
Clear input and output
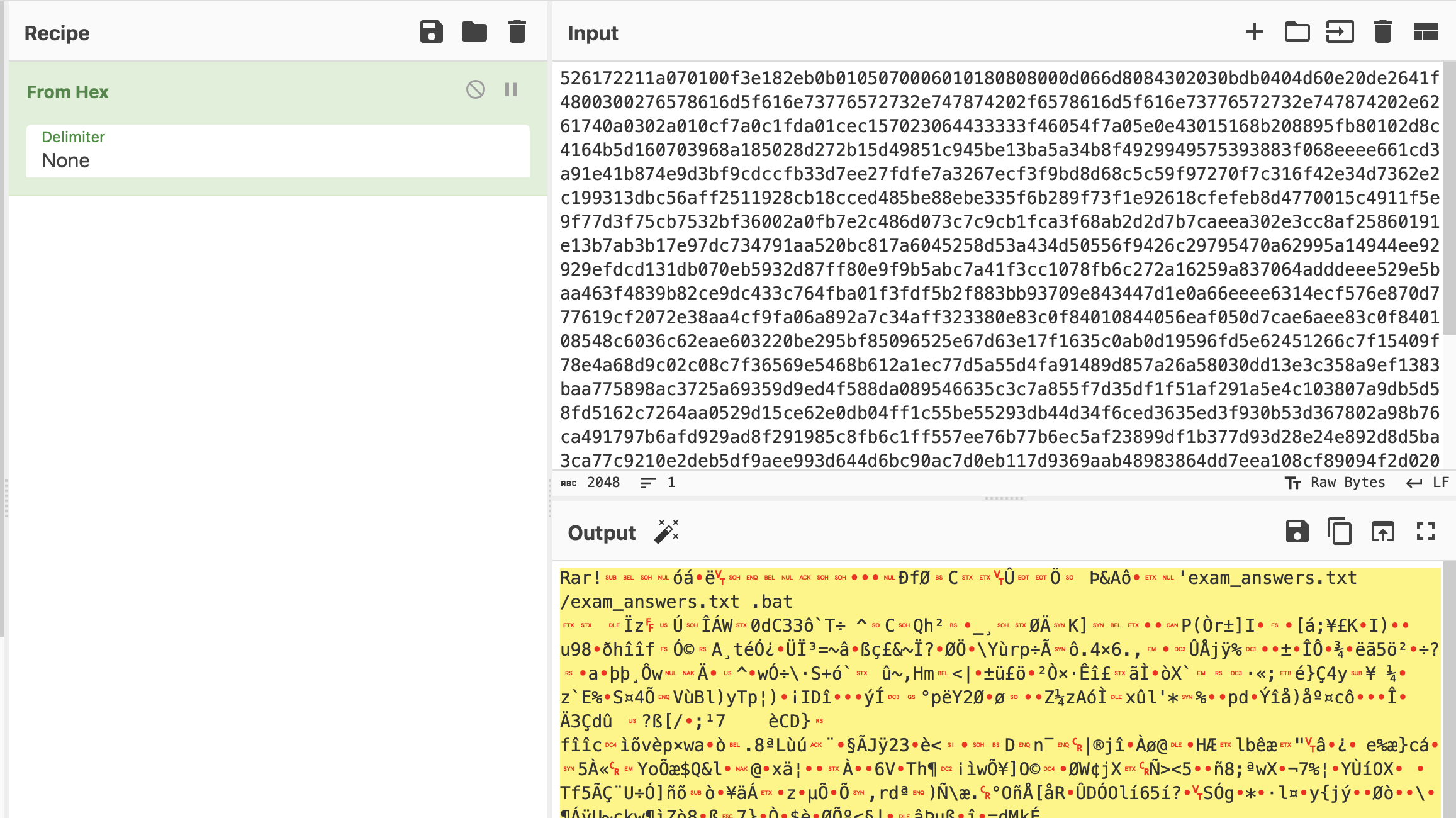pos(1382,32)
